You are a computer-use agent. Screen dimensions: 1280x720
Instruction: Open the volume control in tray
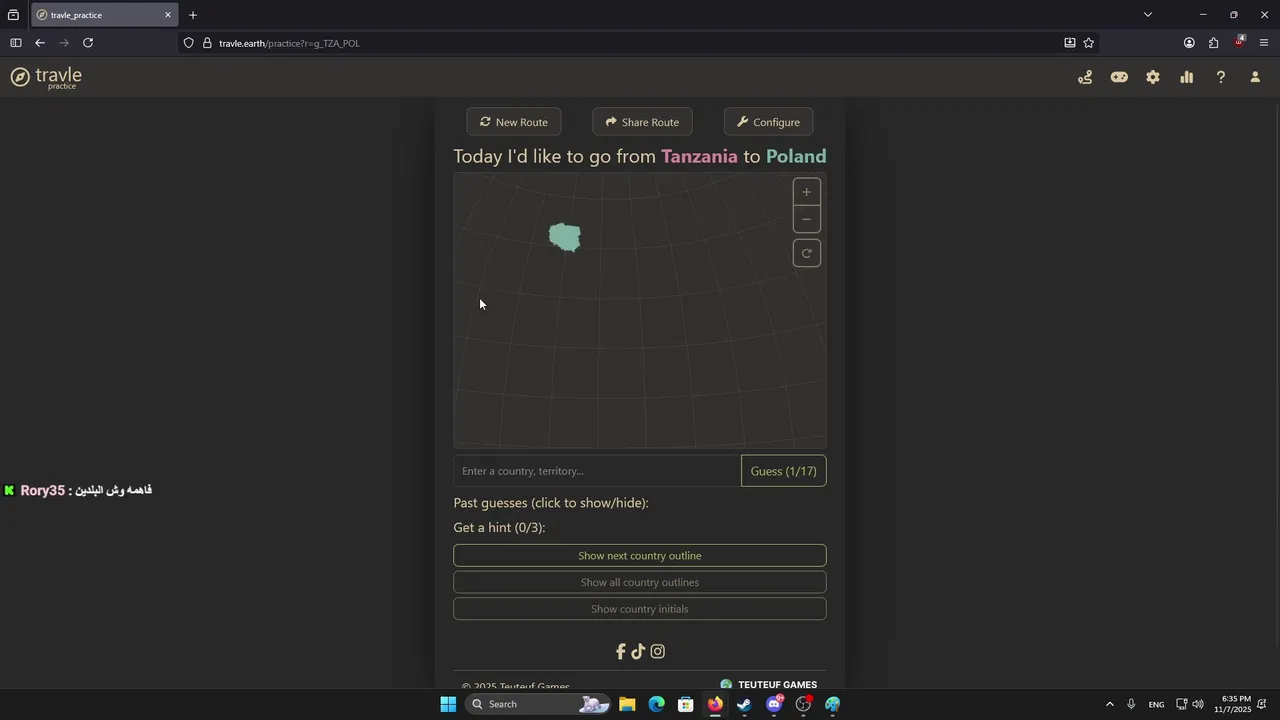(1198, 704)
